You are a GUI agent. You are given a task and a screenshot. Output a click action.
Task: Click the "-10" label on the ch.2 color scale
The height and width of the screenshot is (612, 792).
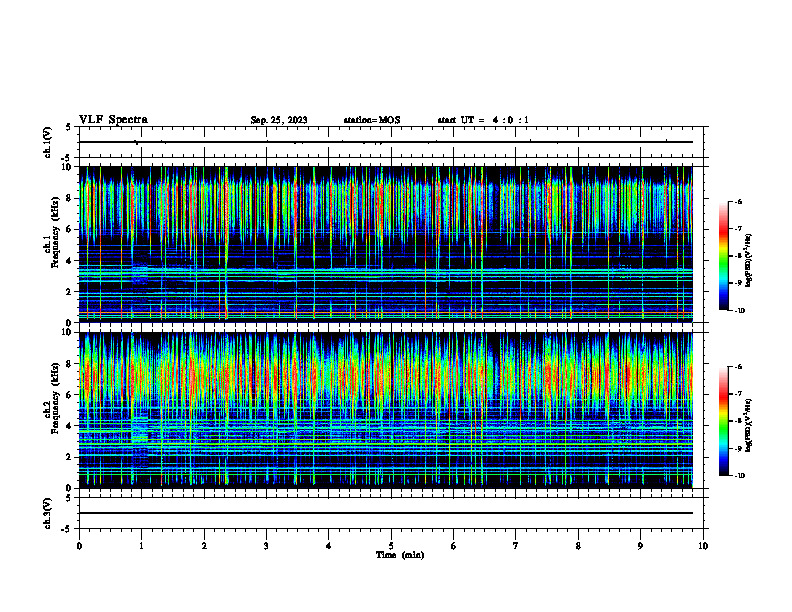(739, 476)
